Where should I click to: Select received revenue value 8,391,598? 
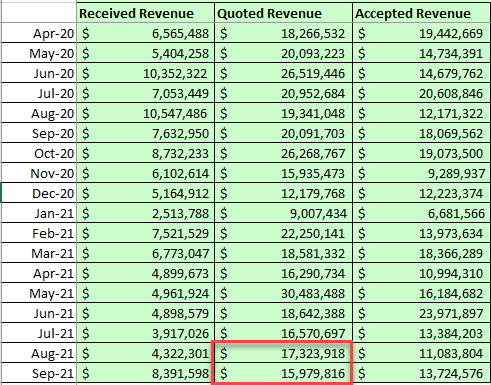[x=145, y=373]
